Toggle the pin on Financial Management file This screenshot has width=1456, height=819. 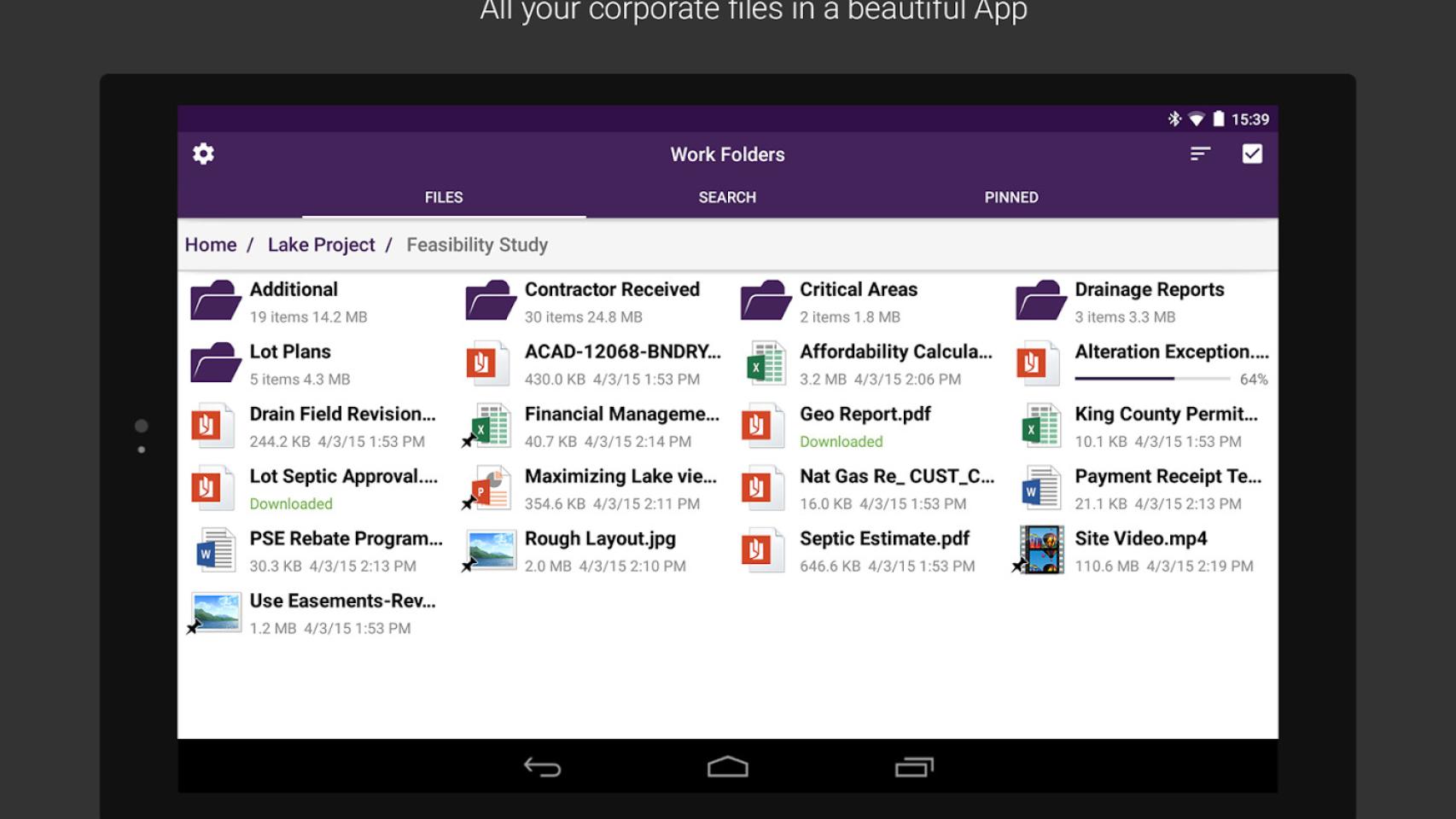pyautogui.click(x=470, y=442)
